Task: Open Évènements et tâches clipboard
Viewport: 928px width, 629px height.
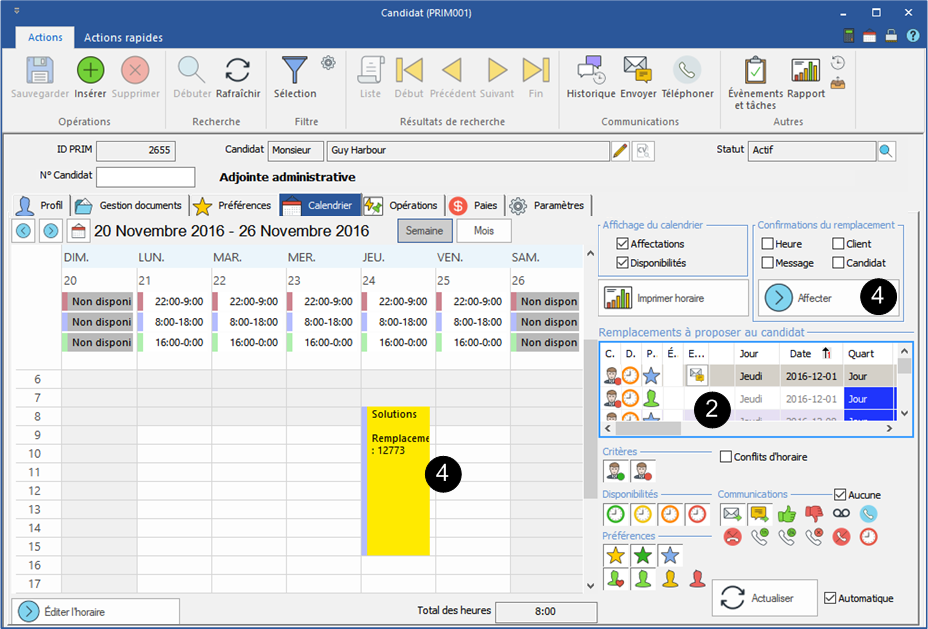Action: click(x=755, y=71)
